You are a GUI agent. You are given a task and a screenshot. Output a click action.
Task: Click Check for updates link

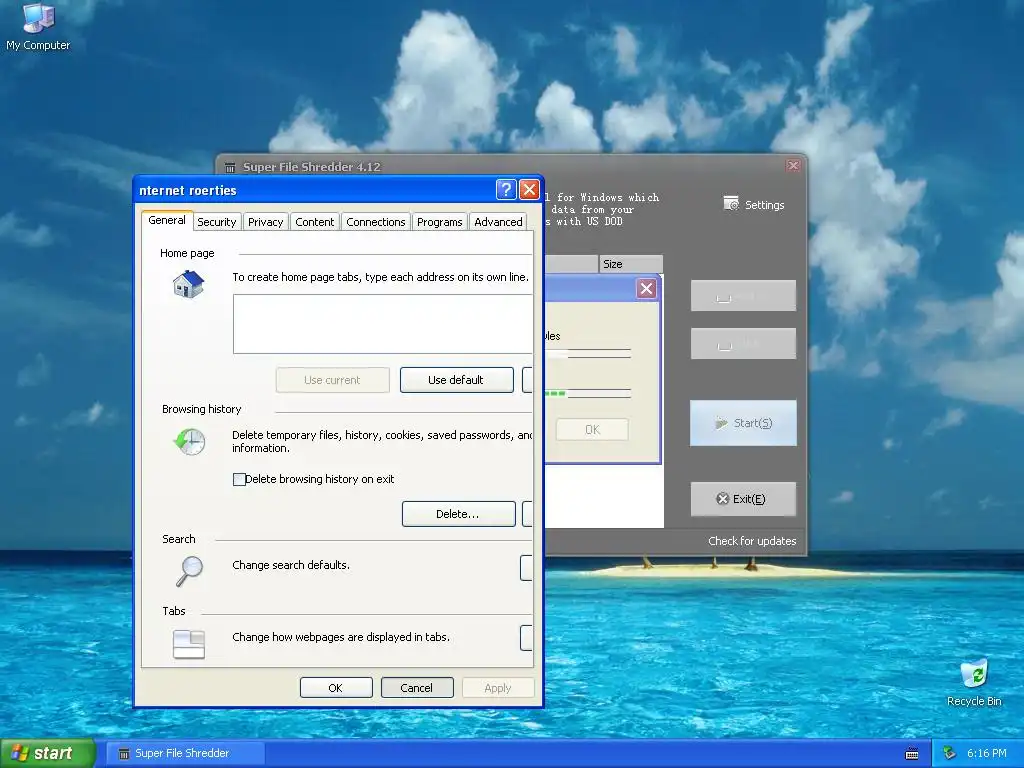pos(752,541)
